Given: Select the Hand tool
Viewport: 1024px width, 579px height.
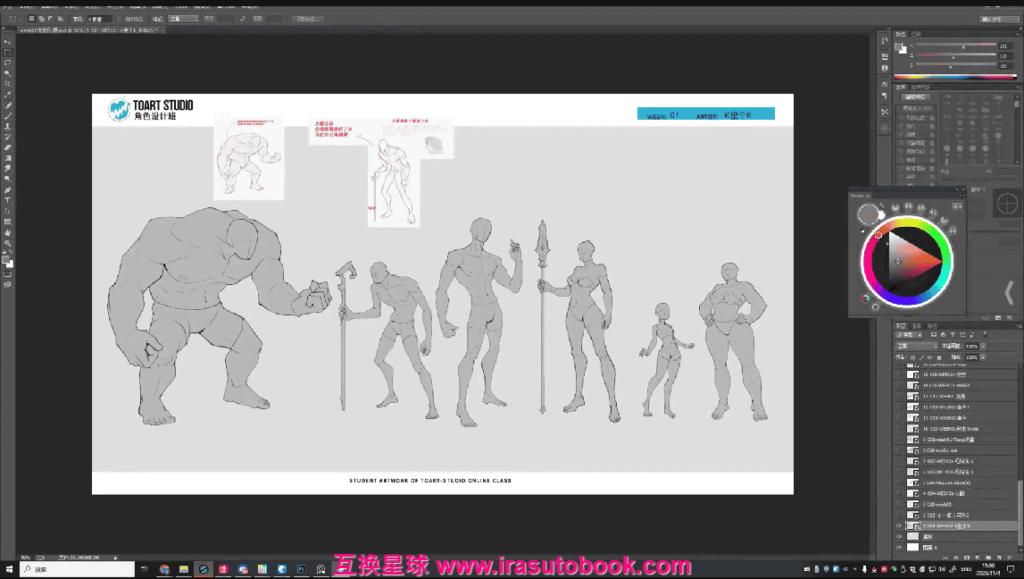Looking at the screenshot, I should 8,232.
